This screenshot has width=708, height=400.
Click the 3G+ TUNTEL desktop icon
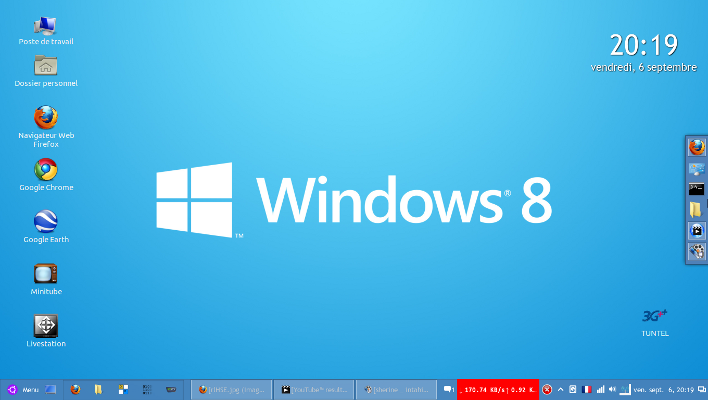pos(654,316)
